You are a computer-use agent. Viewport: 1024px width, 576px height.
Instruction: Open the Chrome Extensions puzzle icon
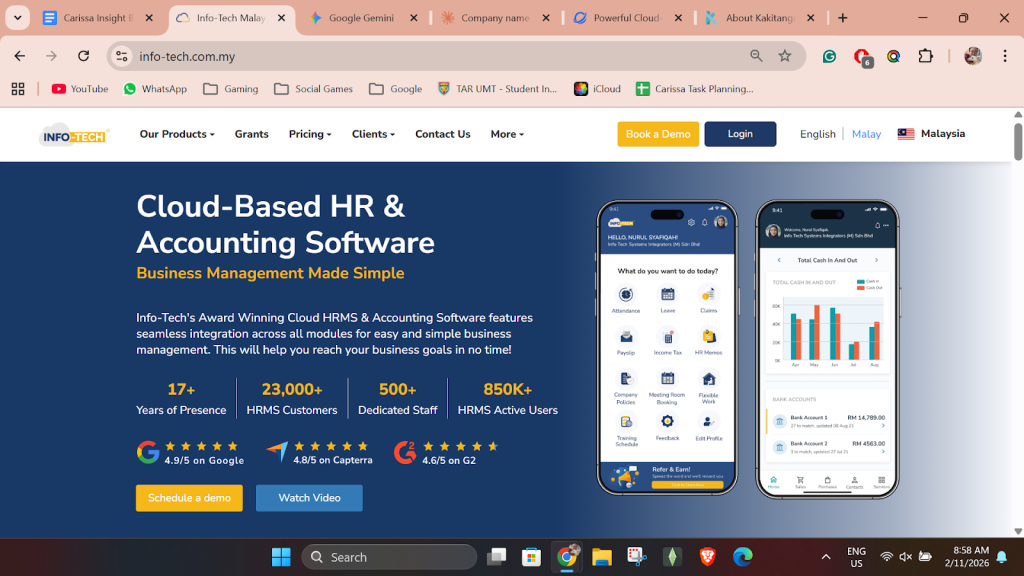coord(925,56)
